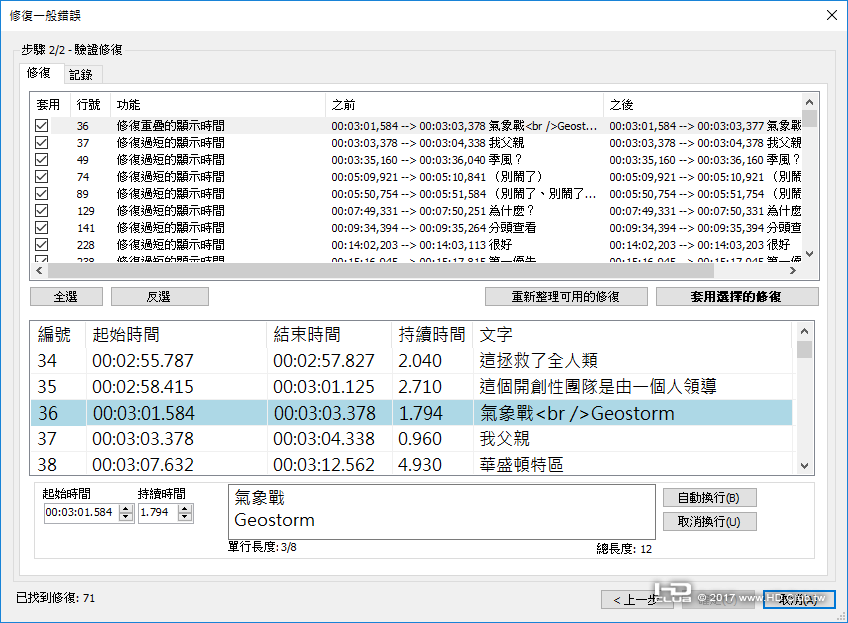The height and width of the screenshot is (623, 848).
Task: Select subtitle row 34 這拯救了全人類
Action: coord(412,361)
